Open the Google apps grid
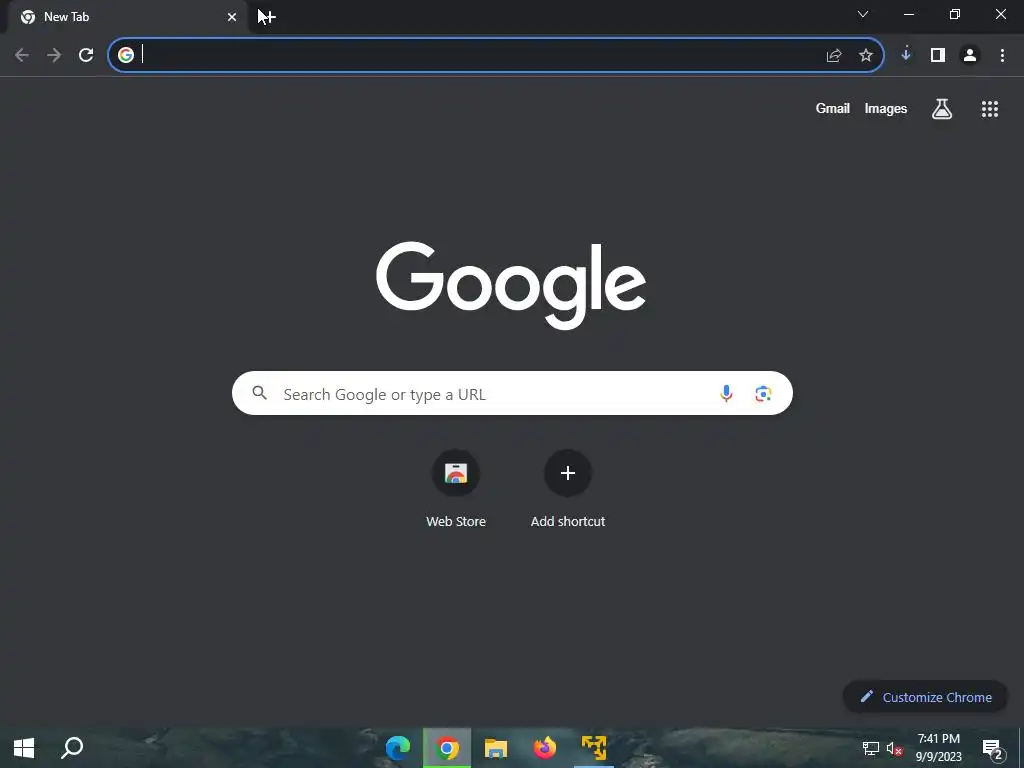Screen dimensions: 1024x768 [x=990, y=109]
